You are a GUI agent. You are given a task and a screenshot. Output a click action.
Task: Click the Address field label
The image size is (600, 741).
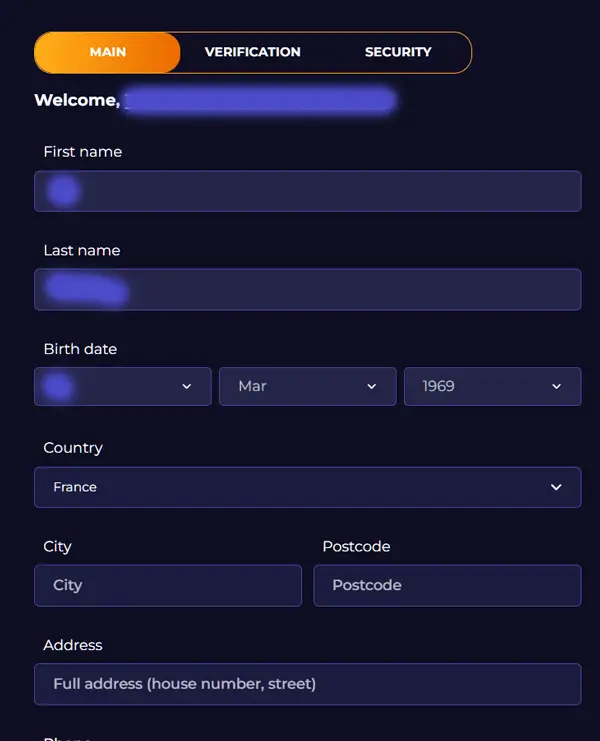tap(73, 645)
